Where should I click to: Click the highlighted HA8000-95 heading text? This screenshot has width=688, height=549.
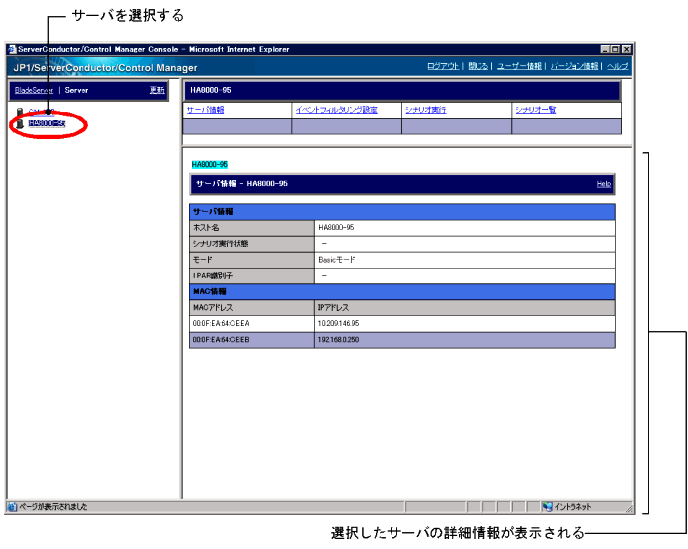tap(210, 165)
